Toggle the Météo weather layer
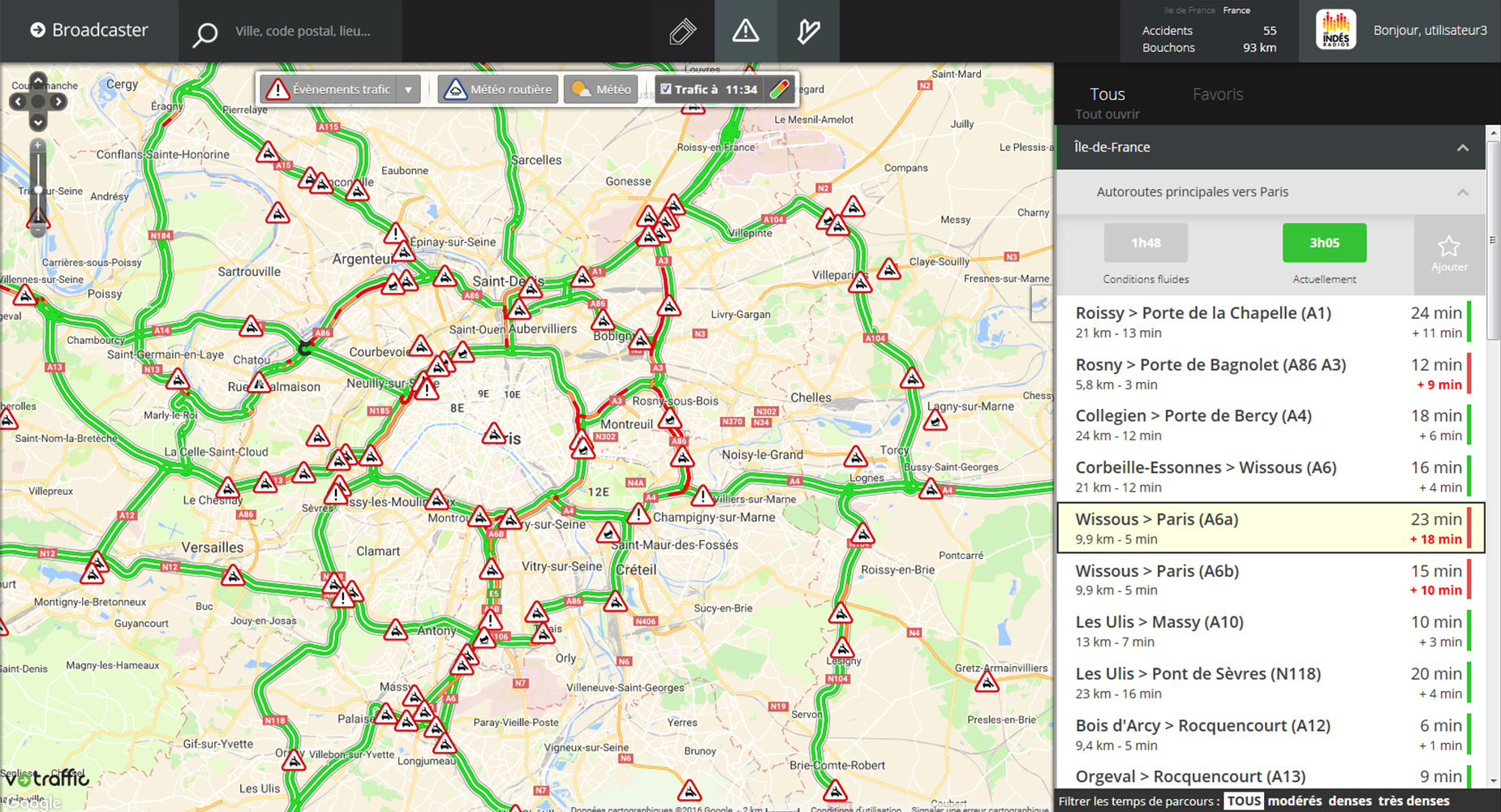This screenshot has width=1501, height=812. click(x=601, y=89)
